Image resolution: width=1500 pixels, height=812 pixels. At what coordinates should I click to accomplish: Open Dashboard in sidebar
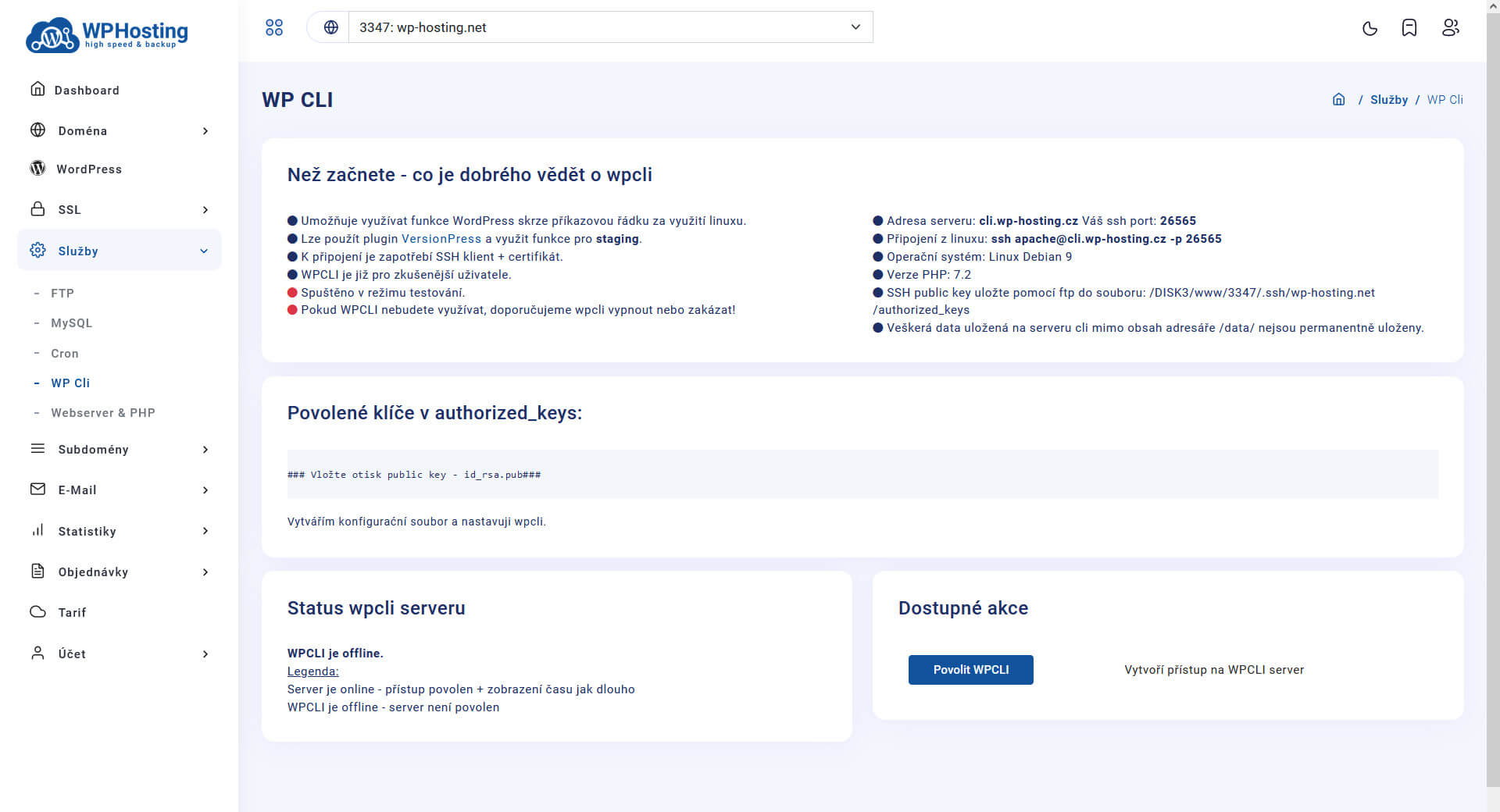[x=87, y=91]
